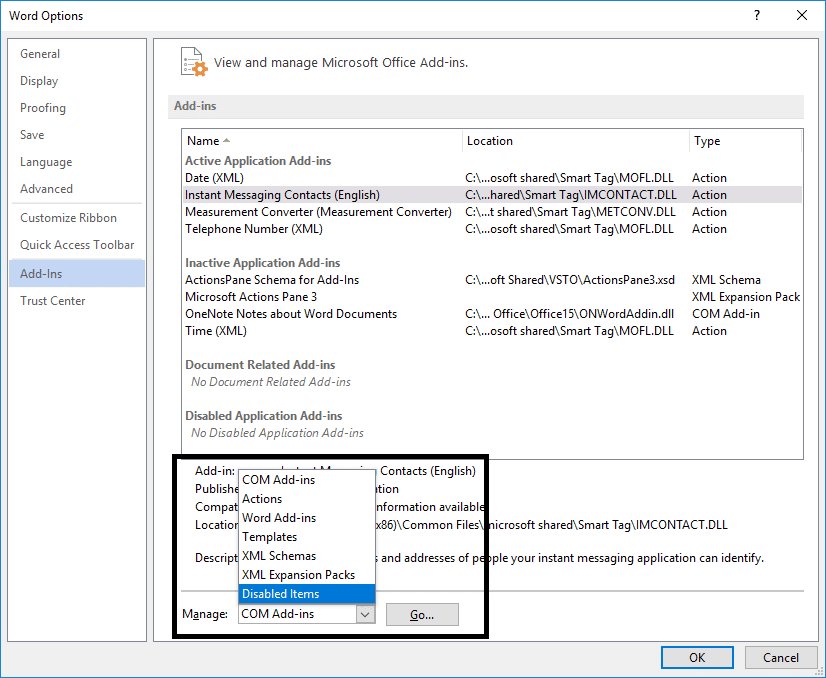The image size is (826, 678).
Task: Go to Customize Ribbon settings
Action: click(x=68, y=218)
